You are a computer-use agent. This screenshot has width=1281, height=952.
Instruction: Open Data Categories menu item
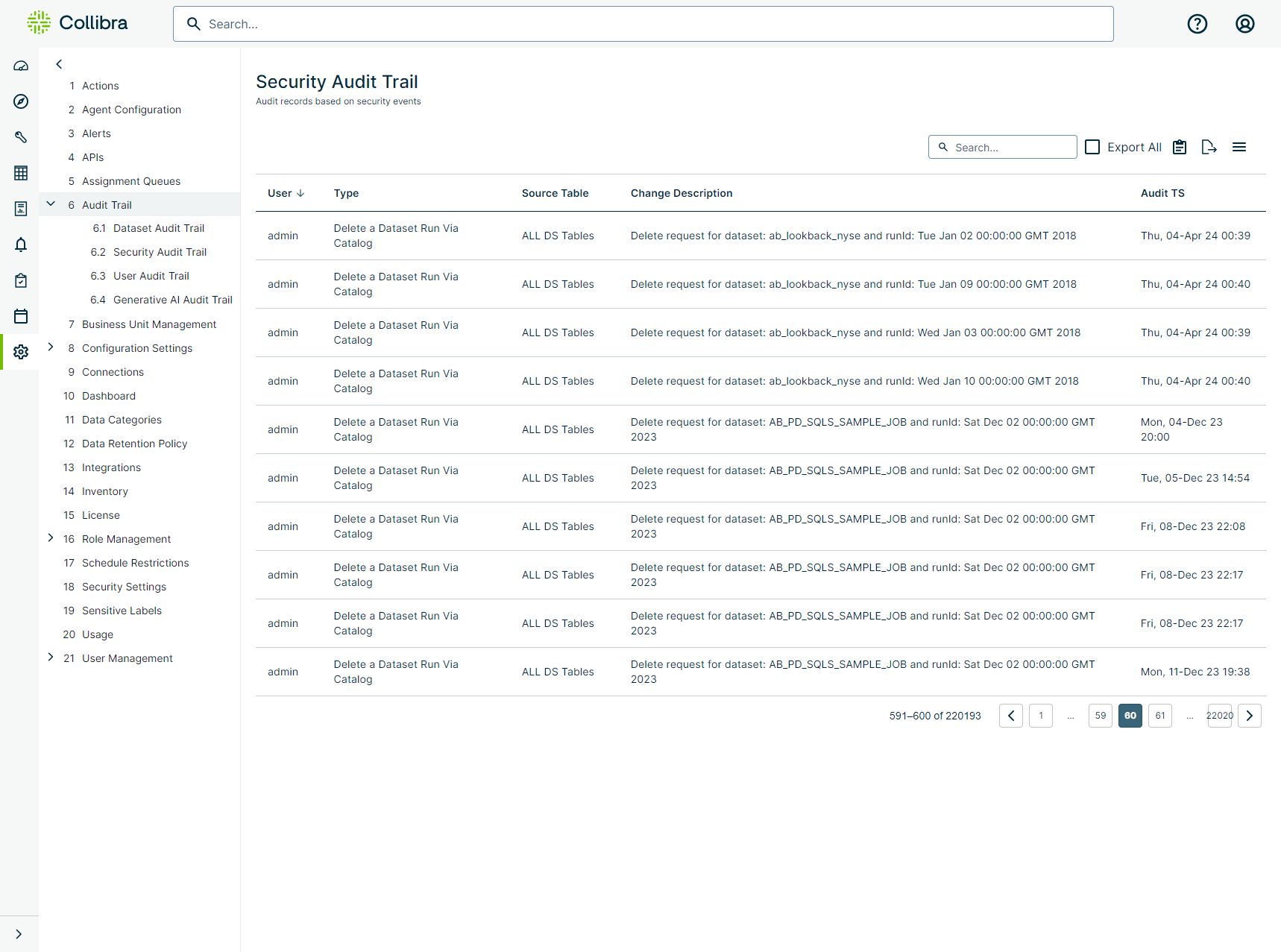pyautogui.click(x=122, y=420)
